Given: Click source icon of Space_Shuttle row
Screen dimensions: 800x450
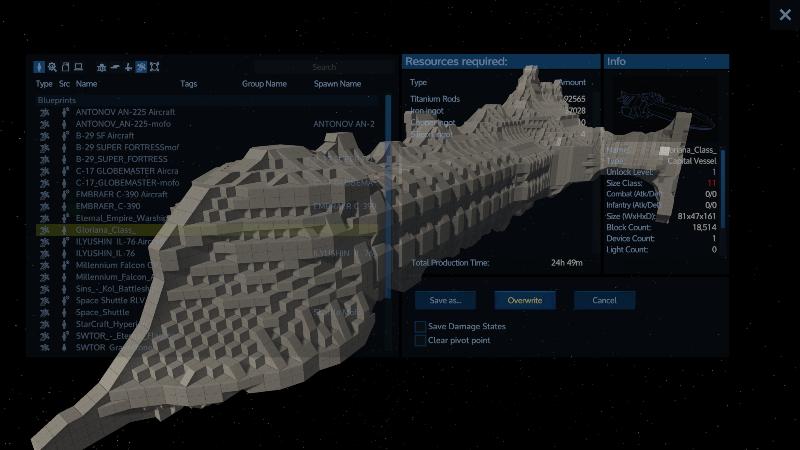Looking at the screenshot, I should click(x=64, y=312).
